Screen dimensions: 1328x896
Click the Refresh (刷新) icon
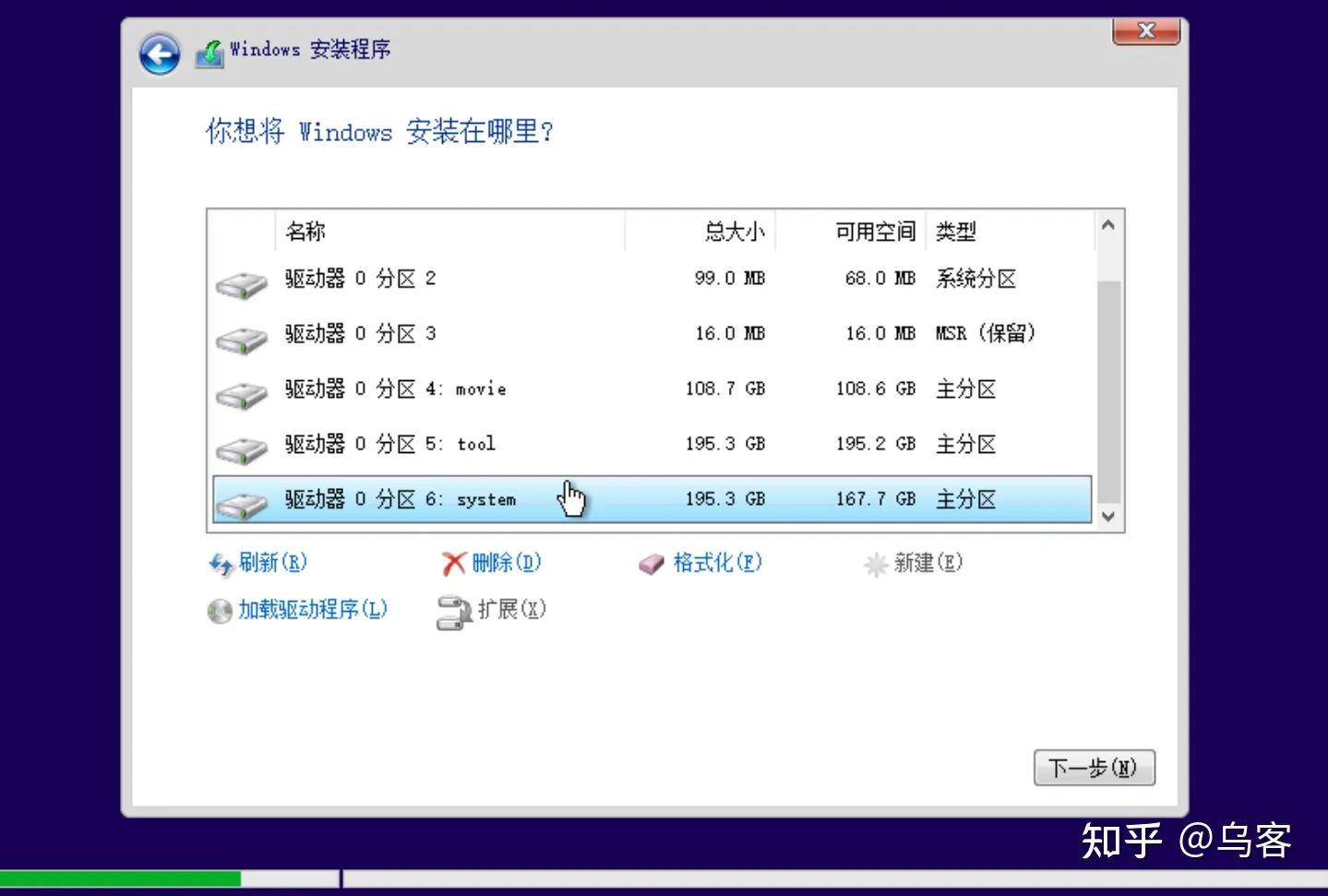pos(221,564)
